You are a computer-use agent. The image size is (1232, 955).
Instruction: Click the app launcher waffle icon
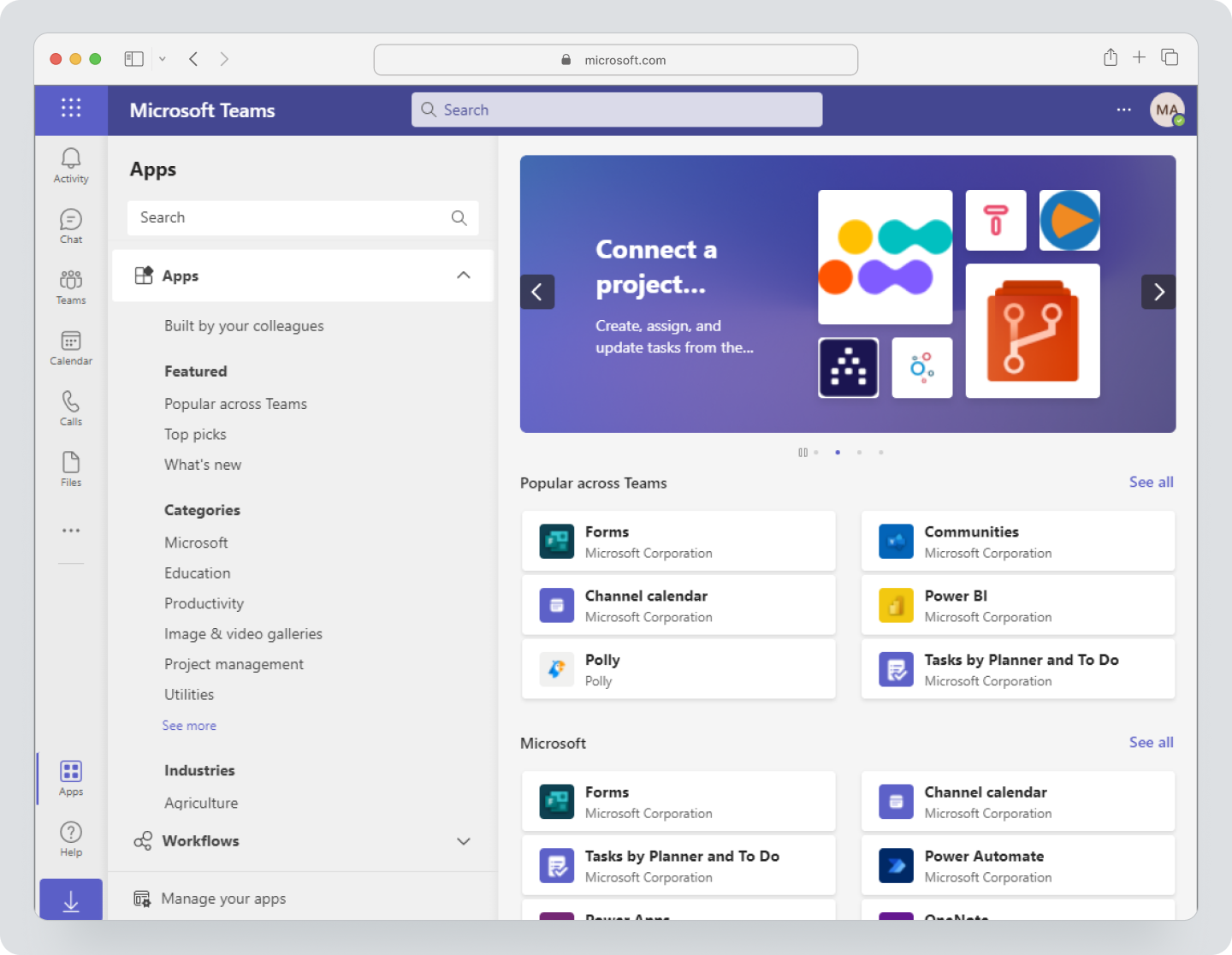click(70, 109)
